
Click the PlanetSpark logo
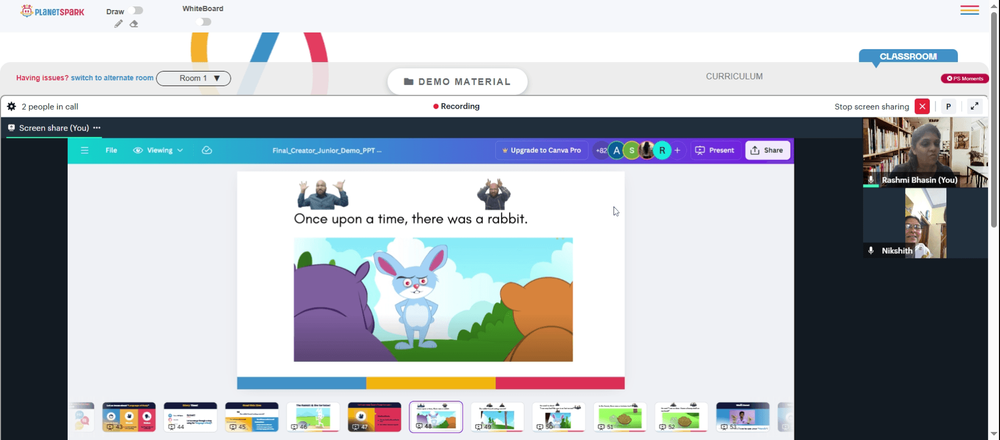pos(52,11)
